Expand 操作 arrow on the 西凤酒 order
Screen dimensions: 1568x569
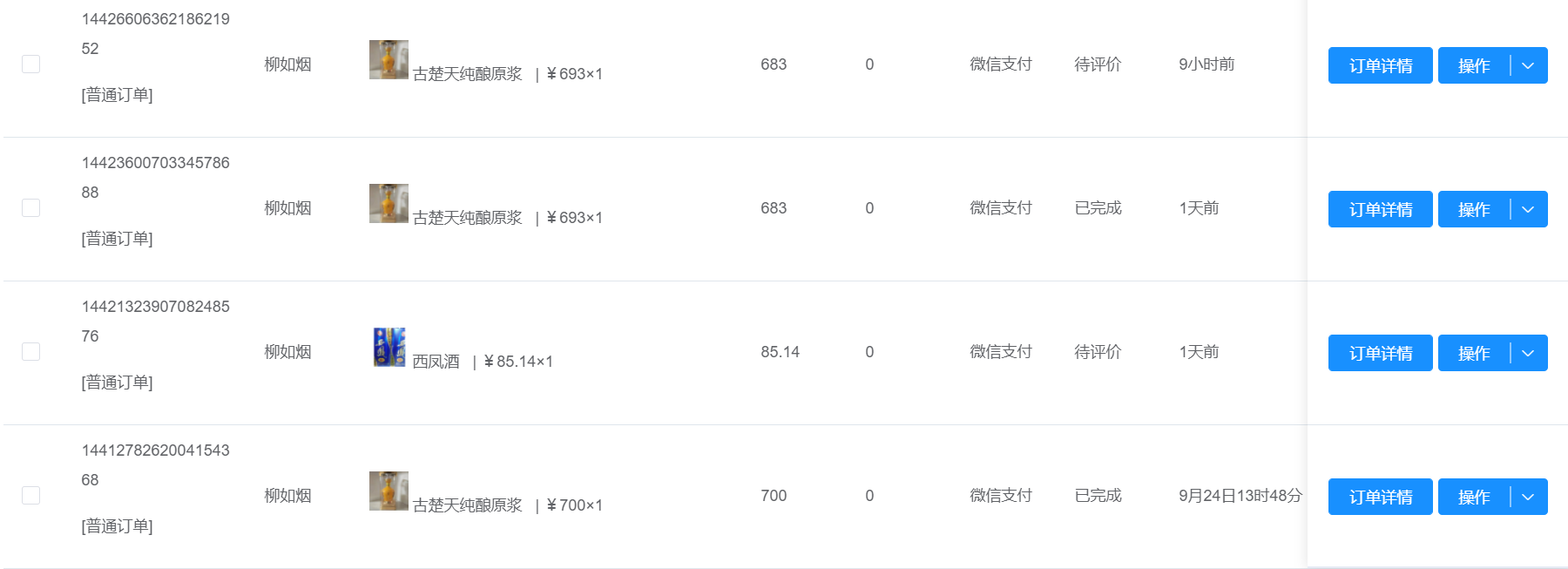(x=1529, y=353)
